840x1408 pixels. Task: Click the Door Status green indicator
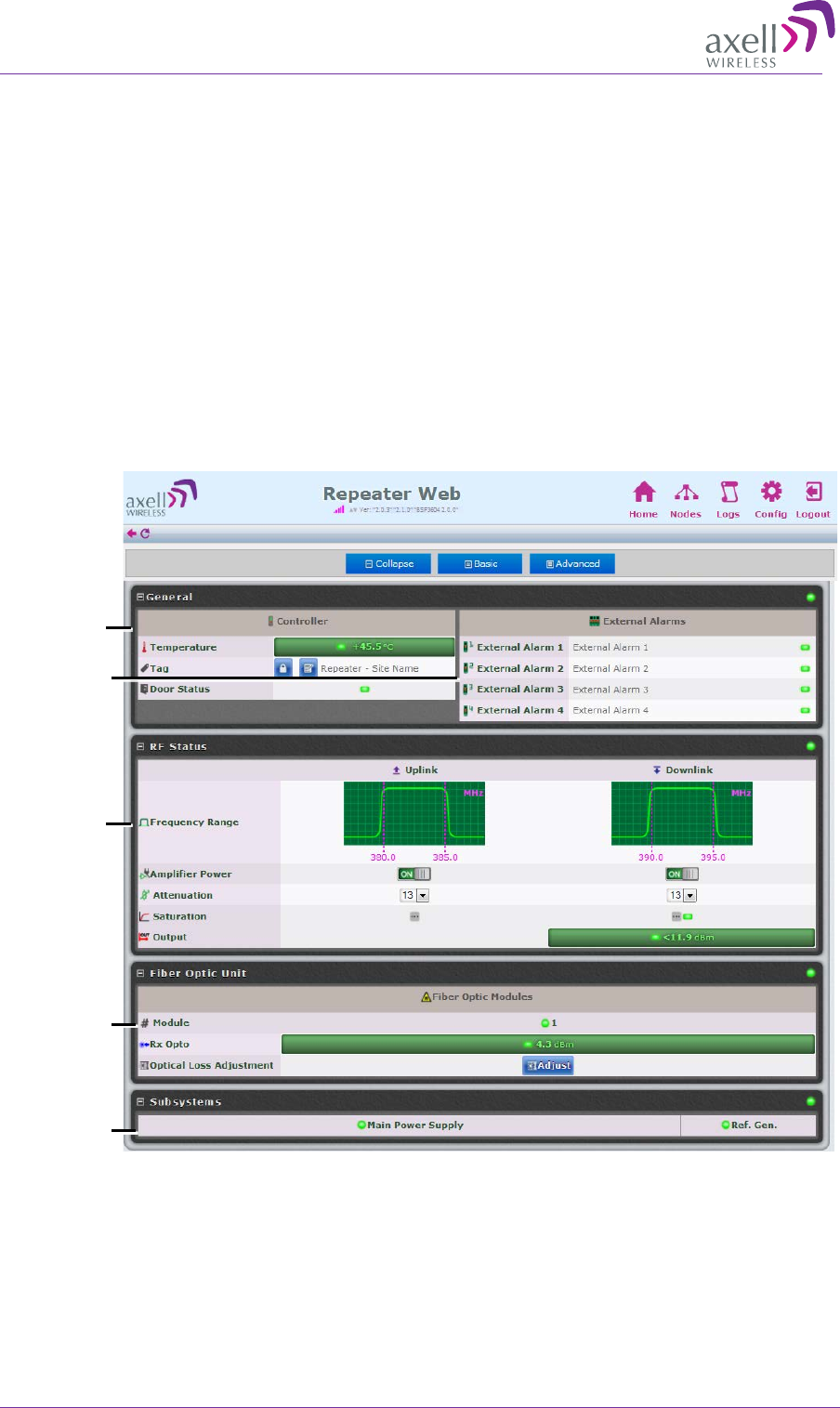(x=365, y=690)
